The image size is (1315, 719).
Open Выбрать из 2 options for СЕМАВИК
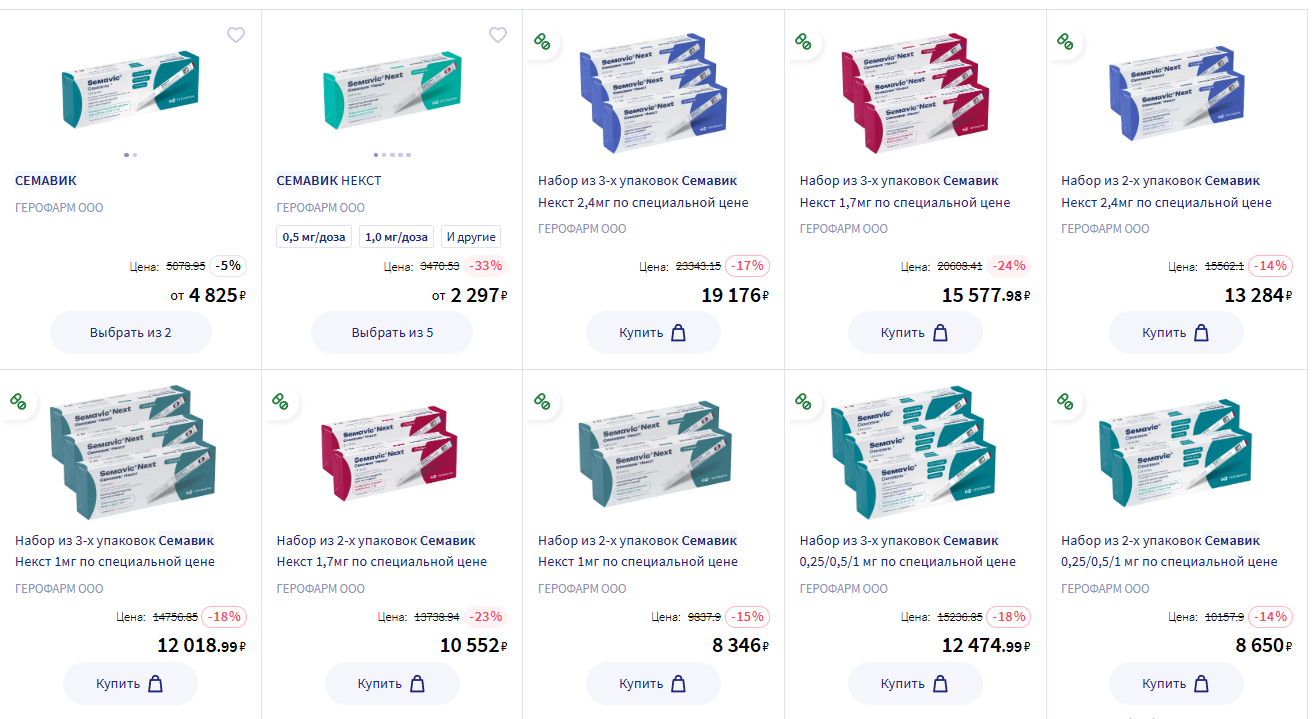pos(131,332)
